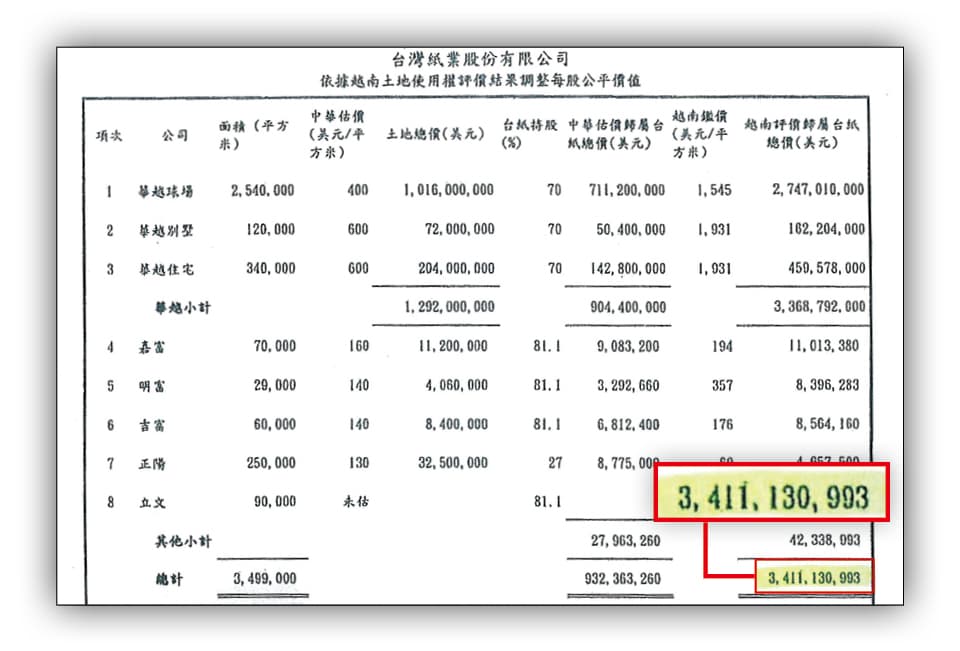Click subtotal 904,400,000
The width and height of the screenshot is (960, 651).
tap(628, 307)
